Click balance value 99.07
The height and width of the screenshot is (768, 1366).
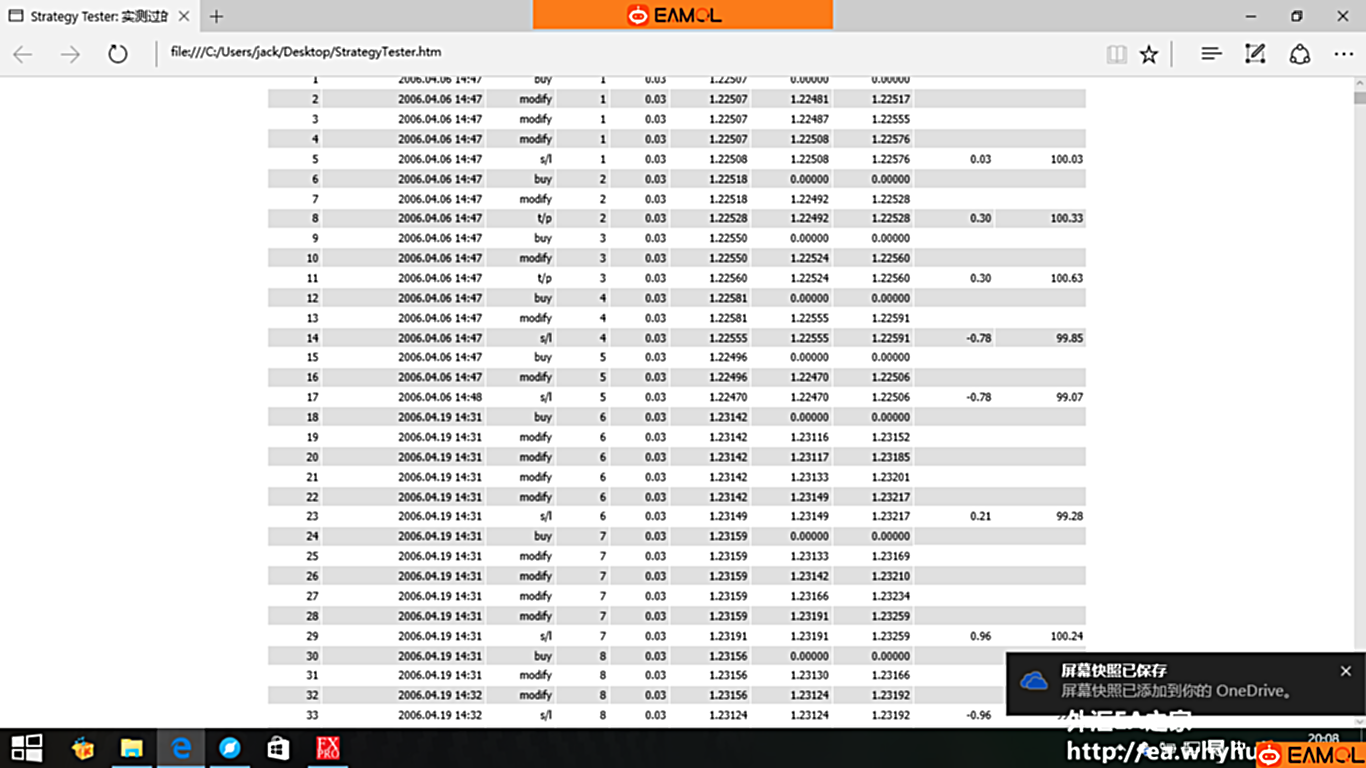pos(1070,397)
